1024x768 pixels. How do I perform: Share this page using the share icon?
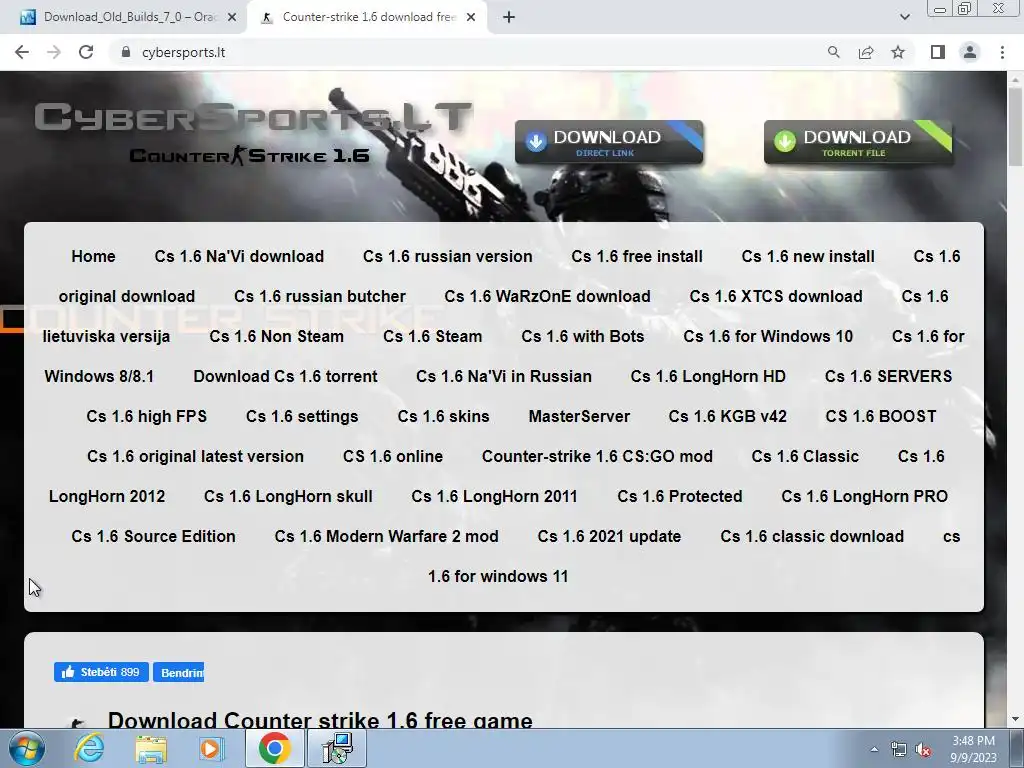[866, 52]
